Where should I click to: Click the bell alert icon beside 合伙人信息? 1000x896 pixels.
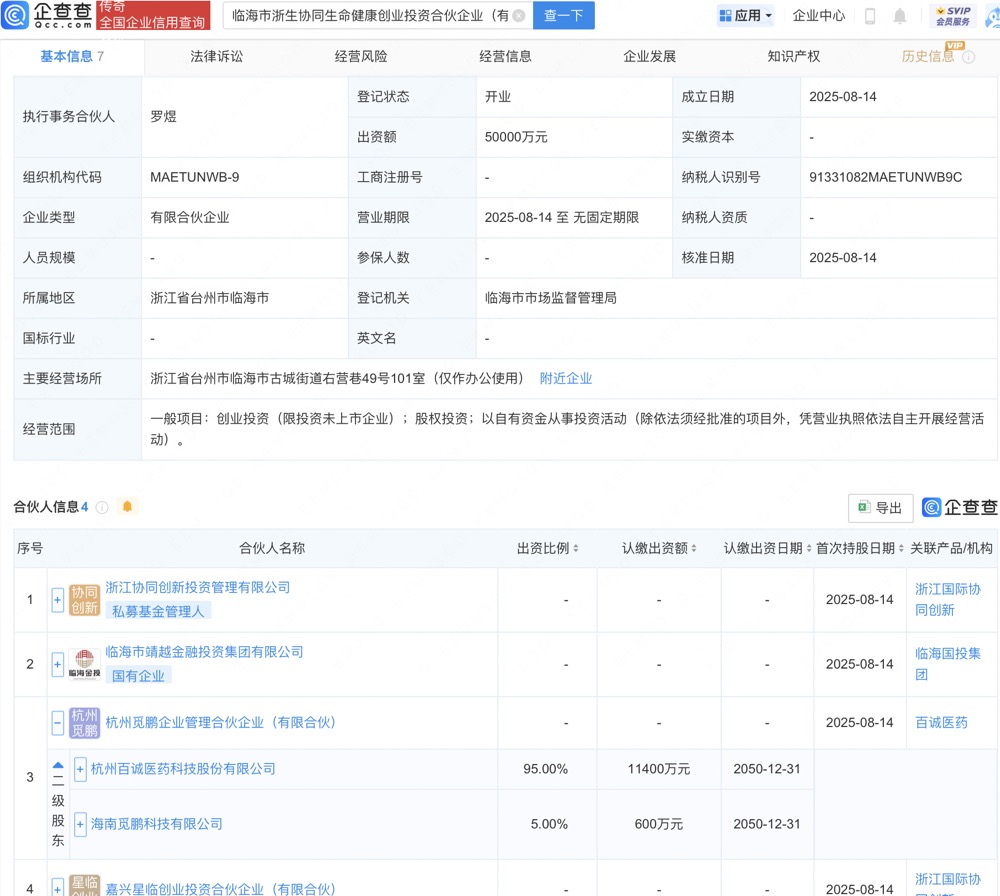[127, 507]
